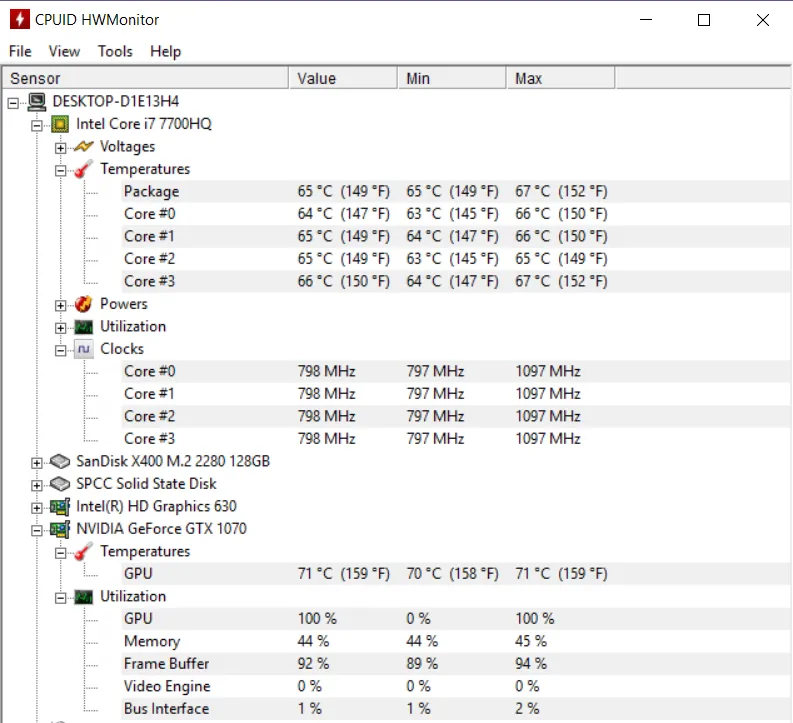Click the Frame Buffer min value 89 %

pos(422,664)
